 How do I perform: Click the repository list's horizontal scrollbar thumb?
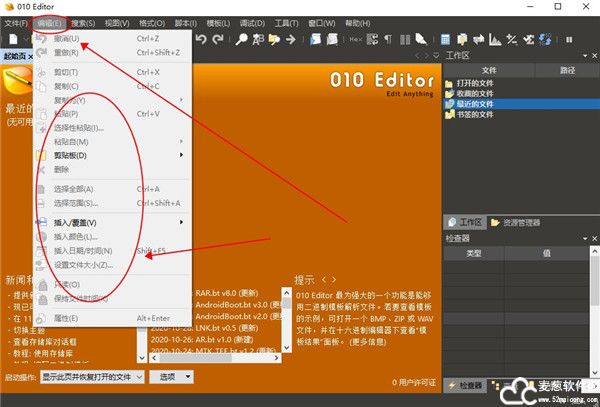[196, 358]
